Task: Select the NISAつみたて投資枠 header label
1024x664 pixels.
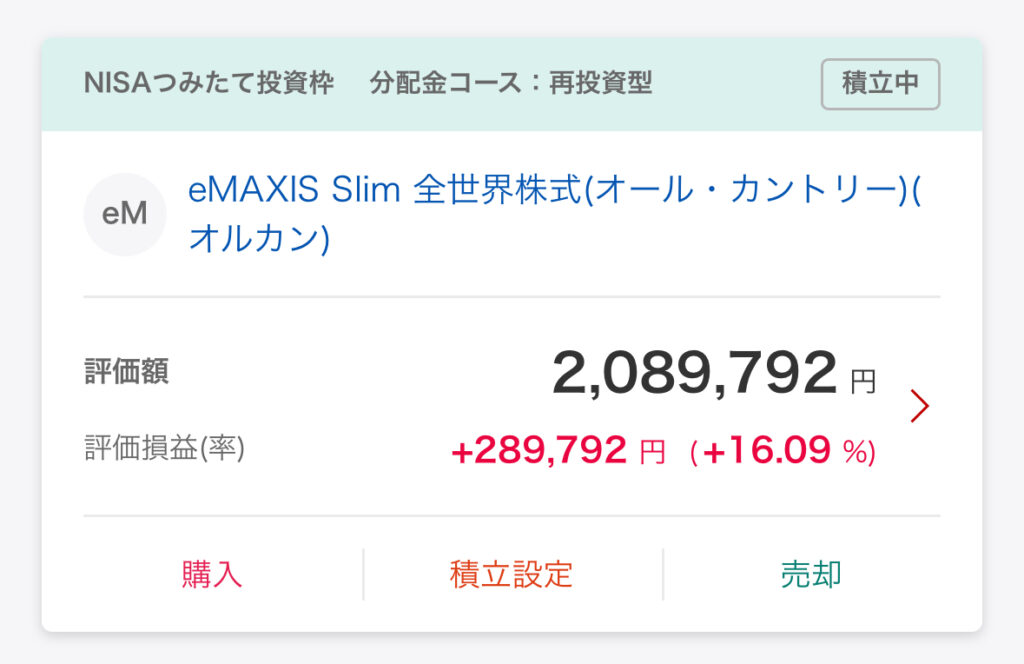Action: [x=209, y=83]
